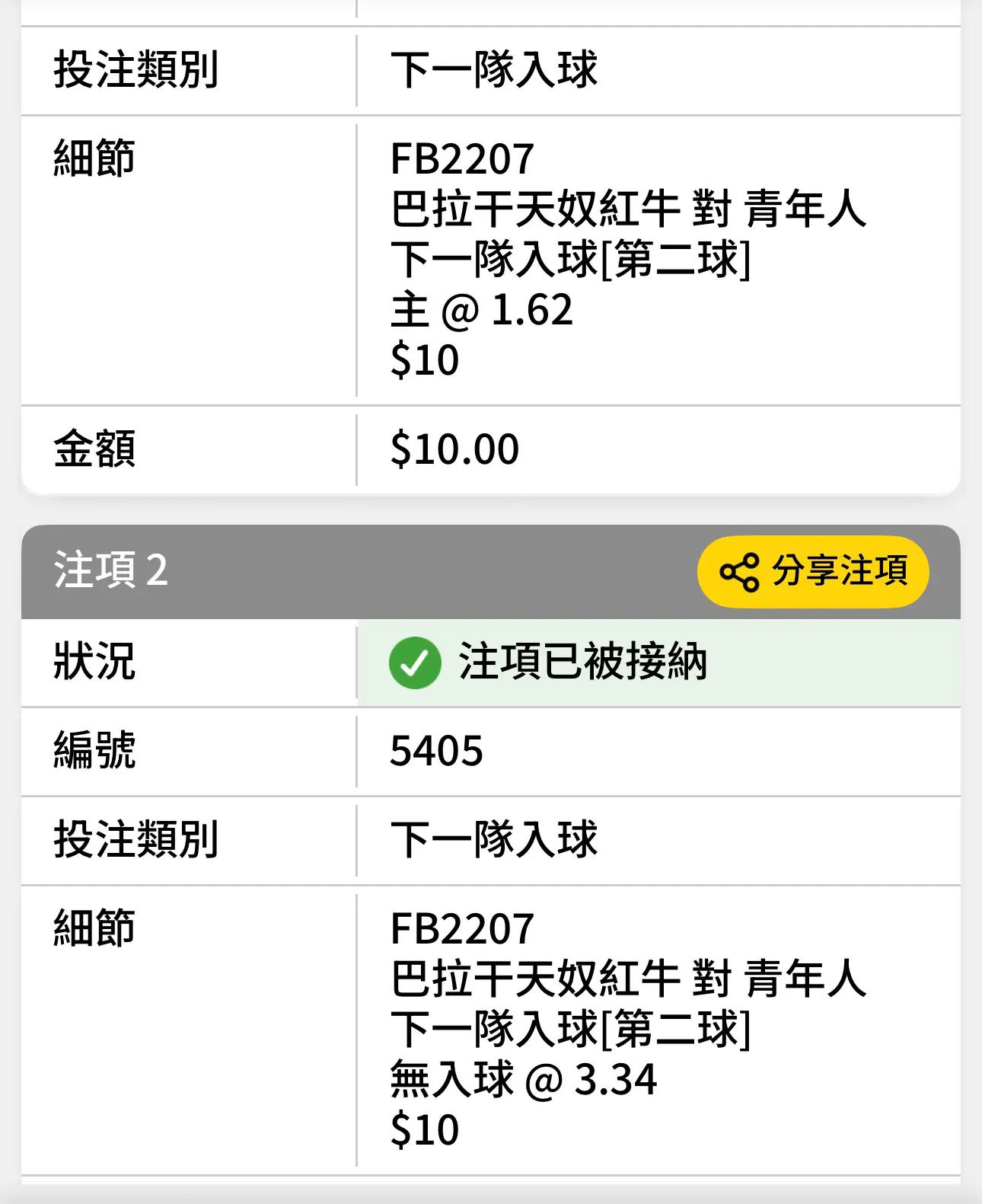Tap 投注類別 label under 注項 2
982x1204 pixels.
click(x=136, y=840)
